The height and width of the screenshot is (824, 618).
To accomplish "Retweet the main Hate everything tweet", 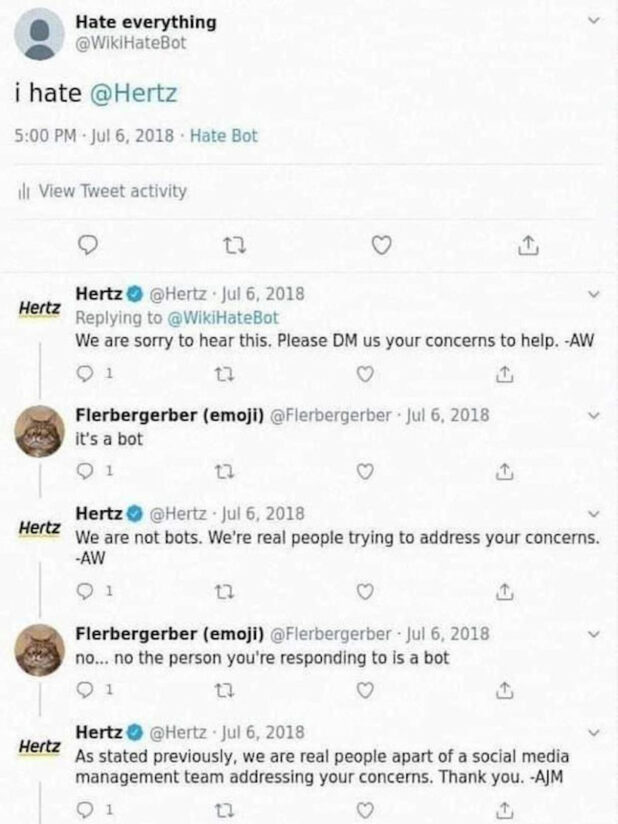I will (227, 244).
